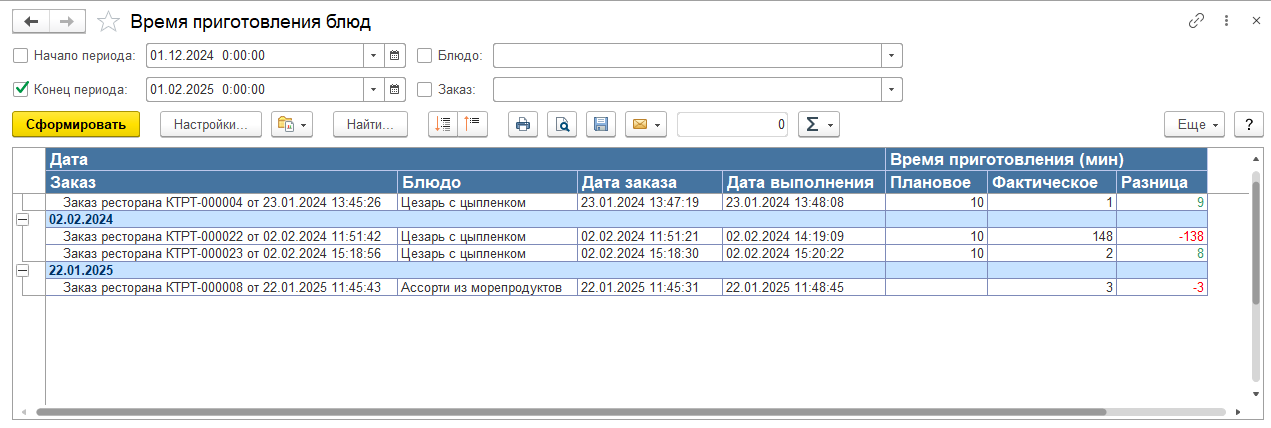Open the Заказ dropdown list
This screenshot has height=428, width=1271.
[x=891, y=89]
